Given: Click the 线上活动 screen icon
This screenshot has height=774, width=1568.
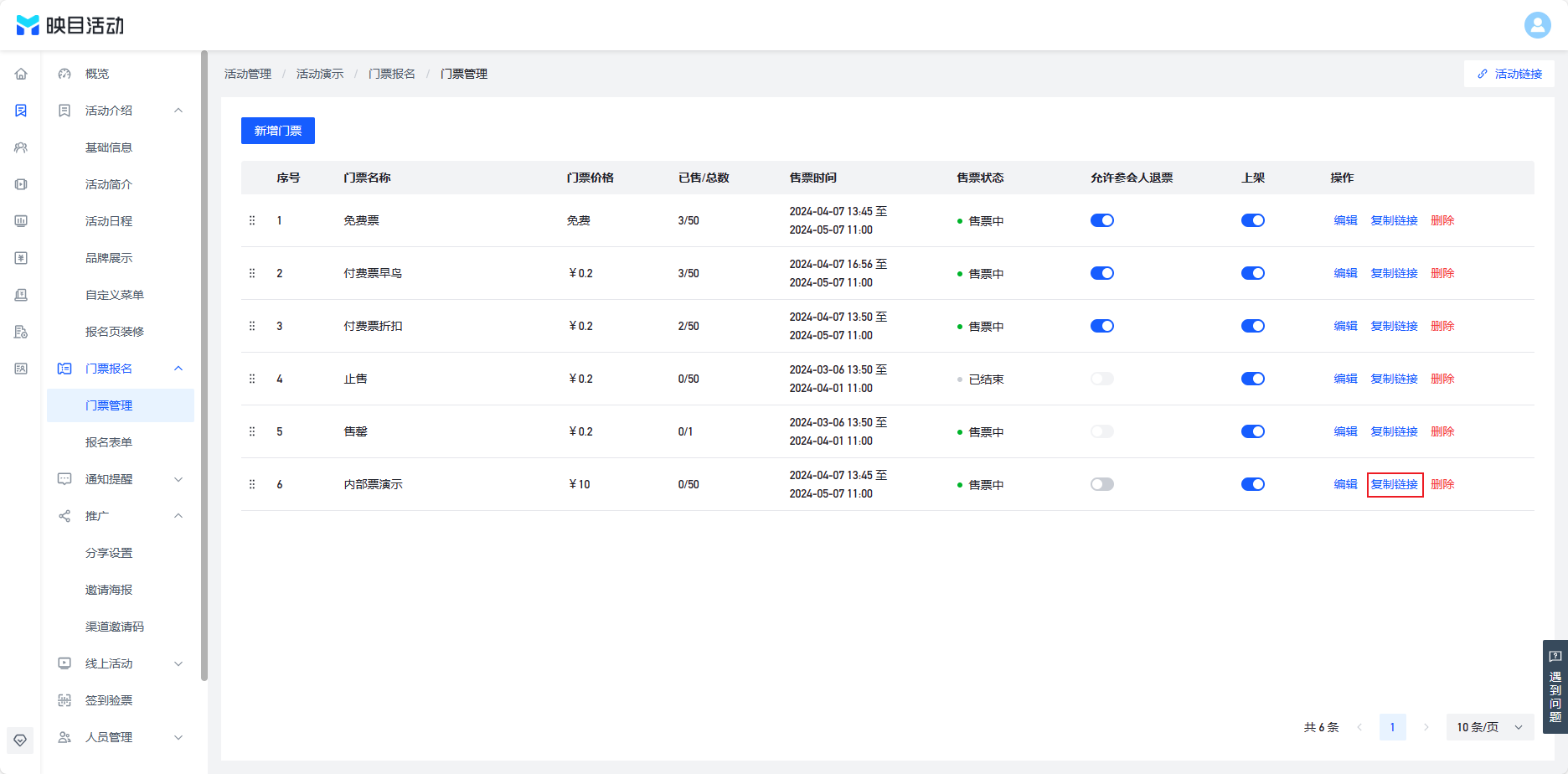Looking at the screenshot, I should pos(64,663).
